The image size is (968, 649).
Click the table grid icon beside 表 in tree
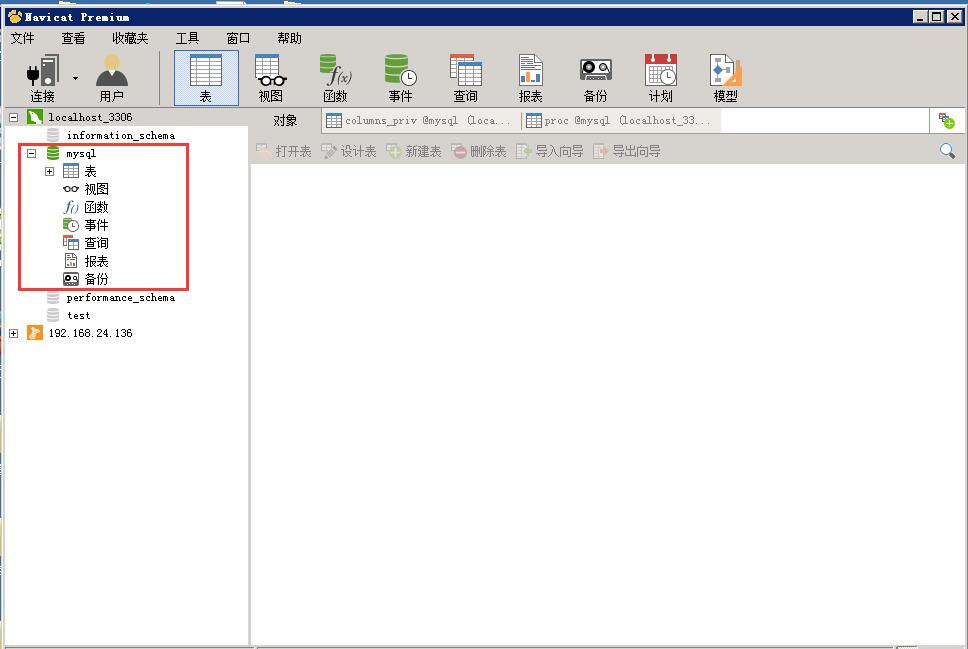click(x=71, y=171)
